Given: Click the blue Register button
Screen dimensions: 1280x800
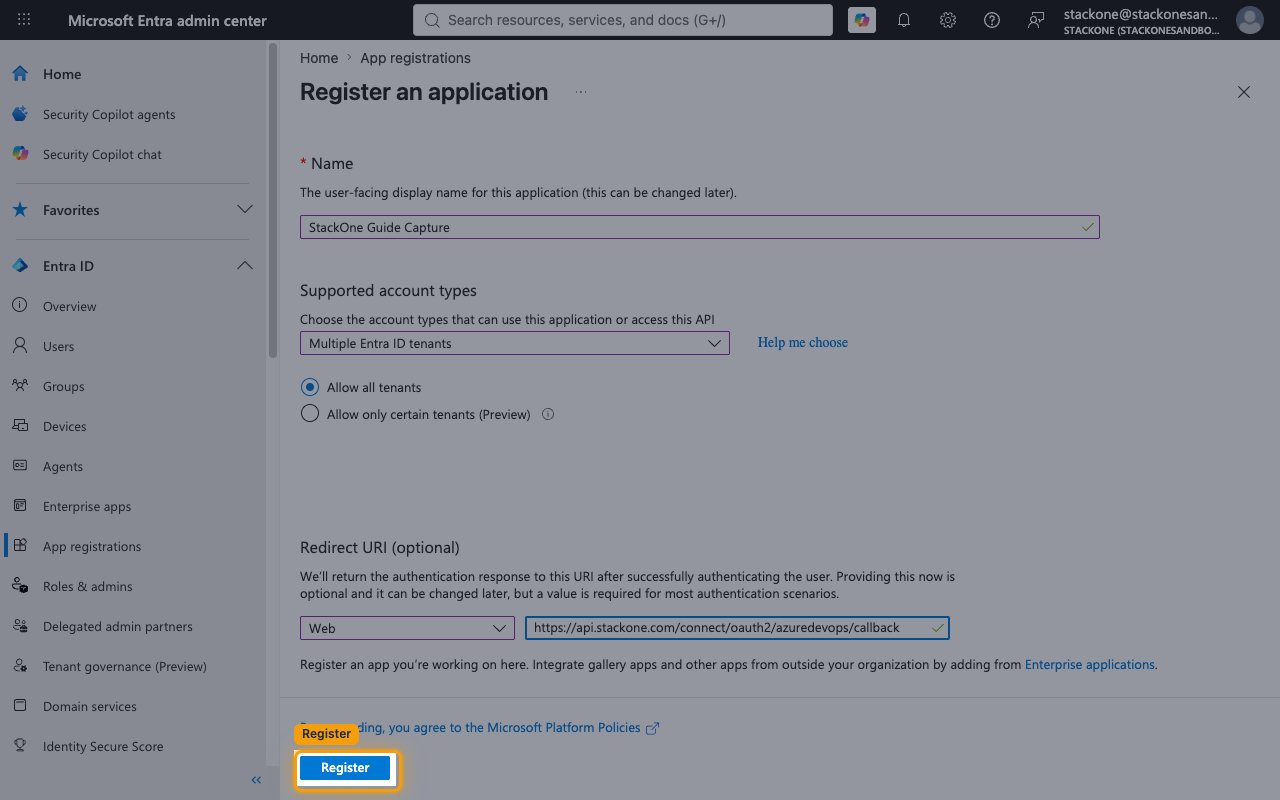Looking at the screenshot, I should [345, 768].
